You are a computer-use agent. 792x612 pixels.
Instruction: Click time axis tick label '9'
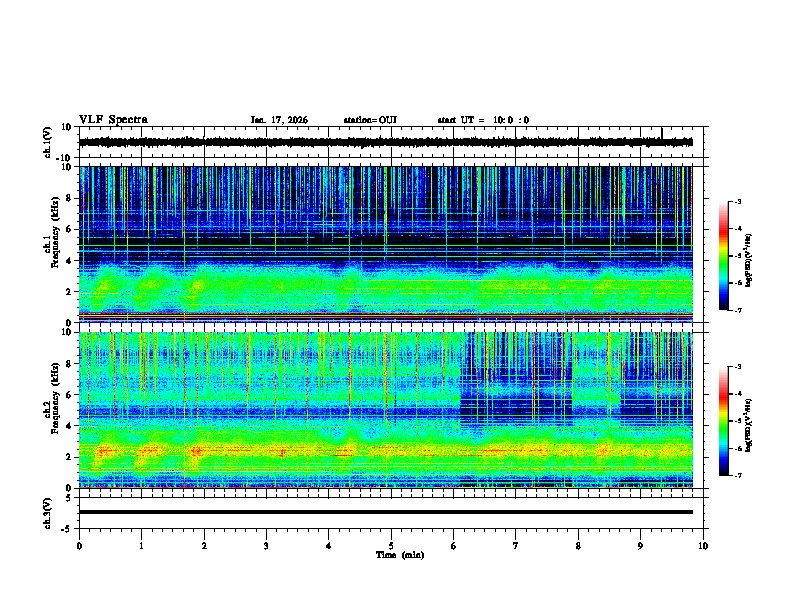pos(640,546)
